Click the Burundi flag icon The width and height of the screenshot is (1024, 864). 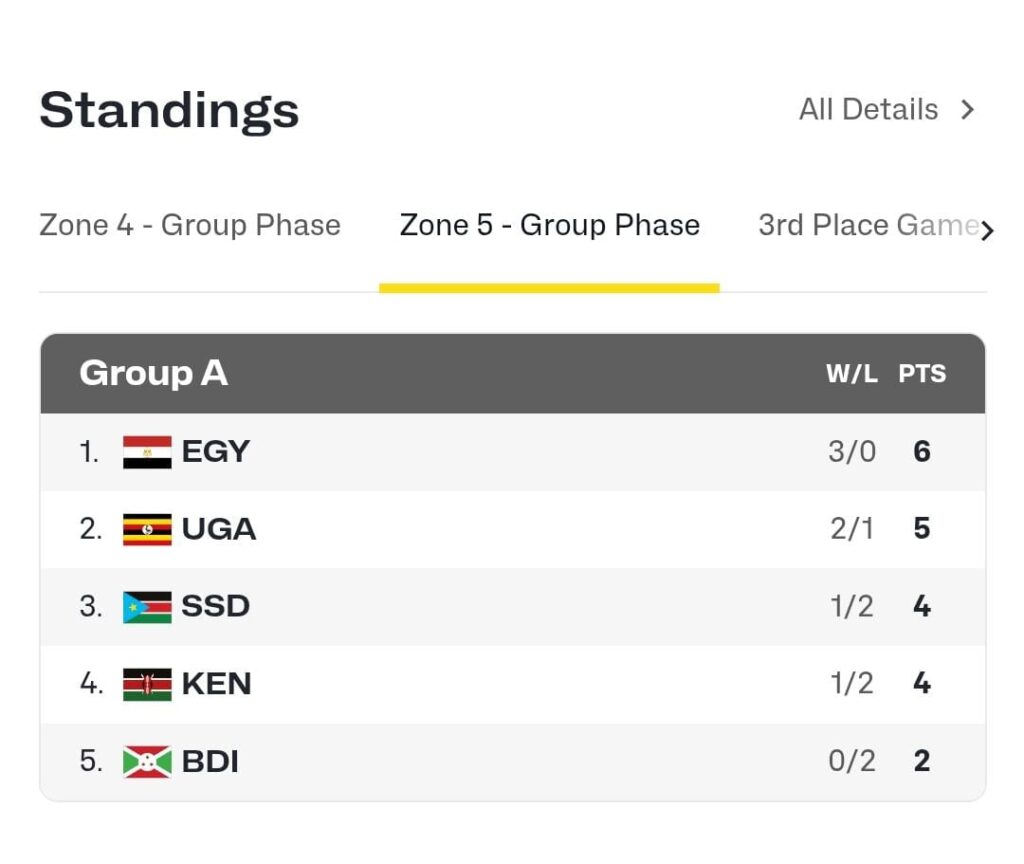147,762
